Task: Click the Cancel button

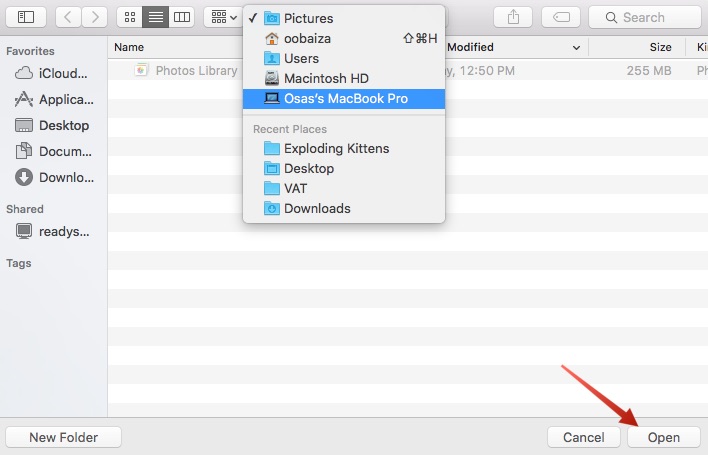Action: tap(583, 437)
